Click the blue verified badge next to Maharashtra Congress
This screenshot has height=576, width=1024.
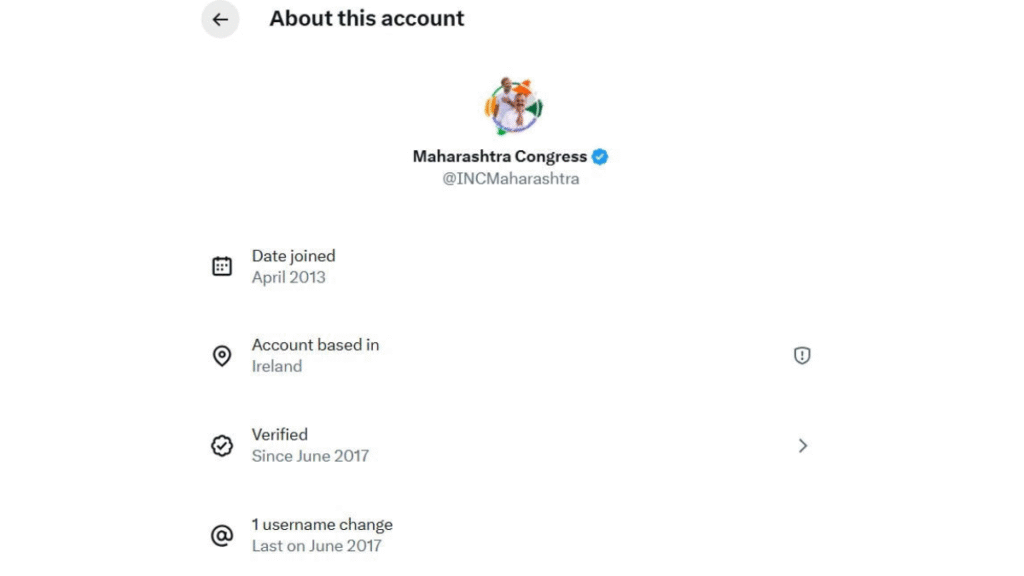point(598,156)
